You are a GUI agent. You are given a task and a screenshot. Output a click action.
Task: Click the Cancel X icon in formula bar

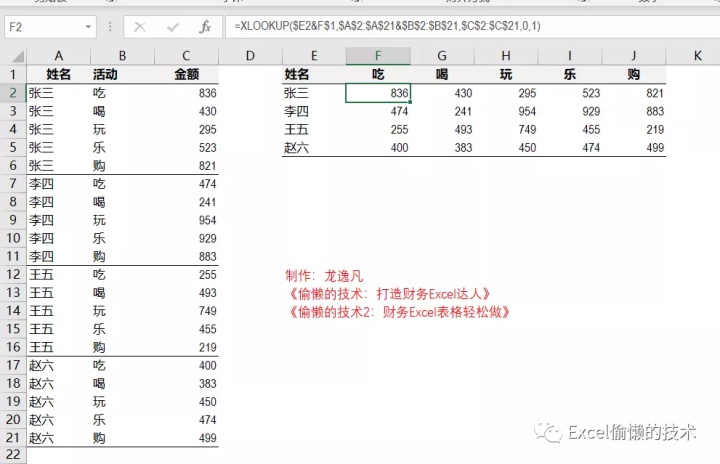140,27
